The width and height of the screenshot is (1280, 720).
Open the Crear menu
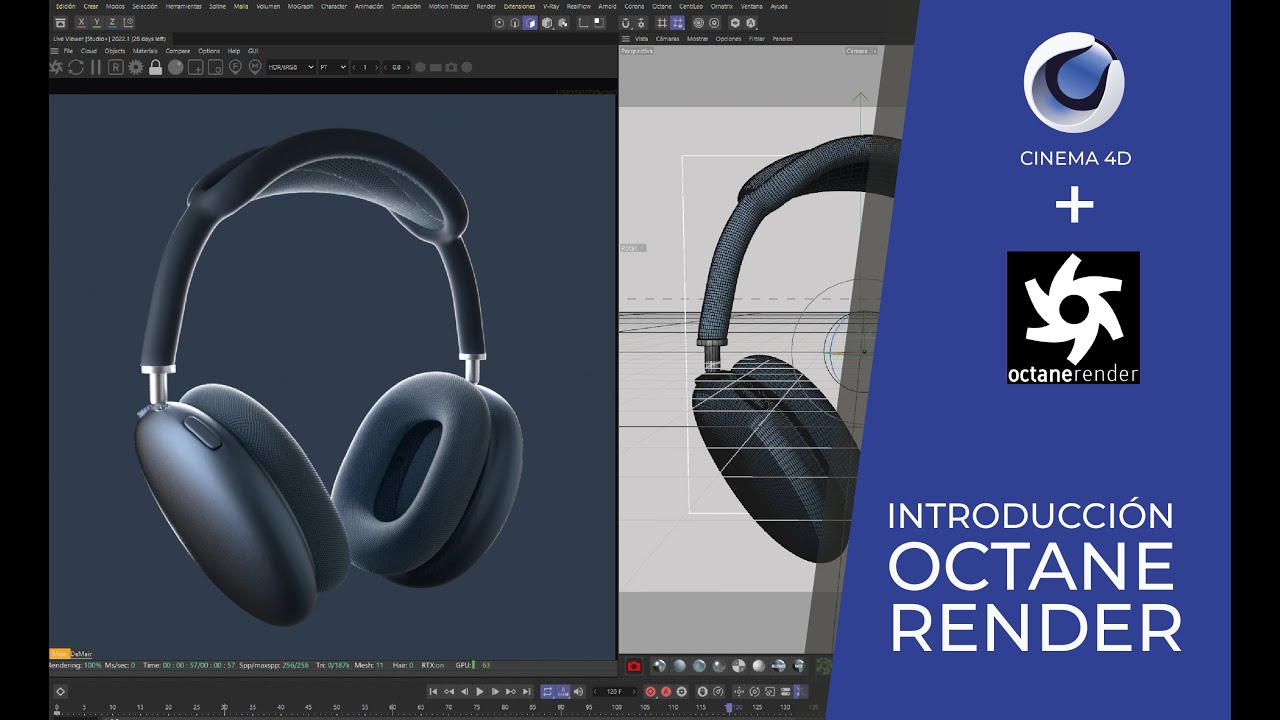[x=90, y=6]
